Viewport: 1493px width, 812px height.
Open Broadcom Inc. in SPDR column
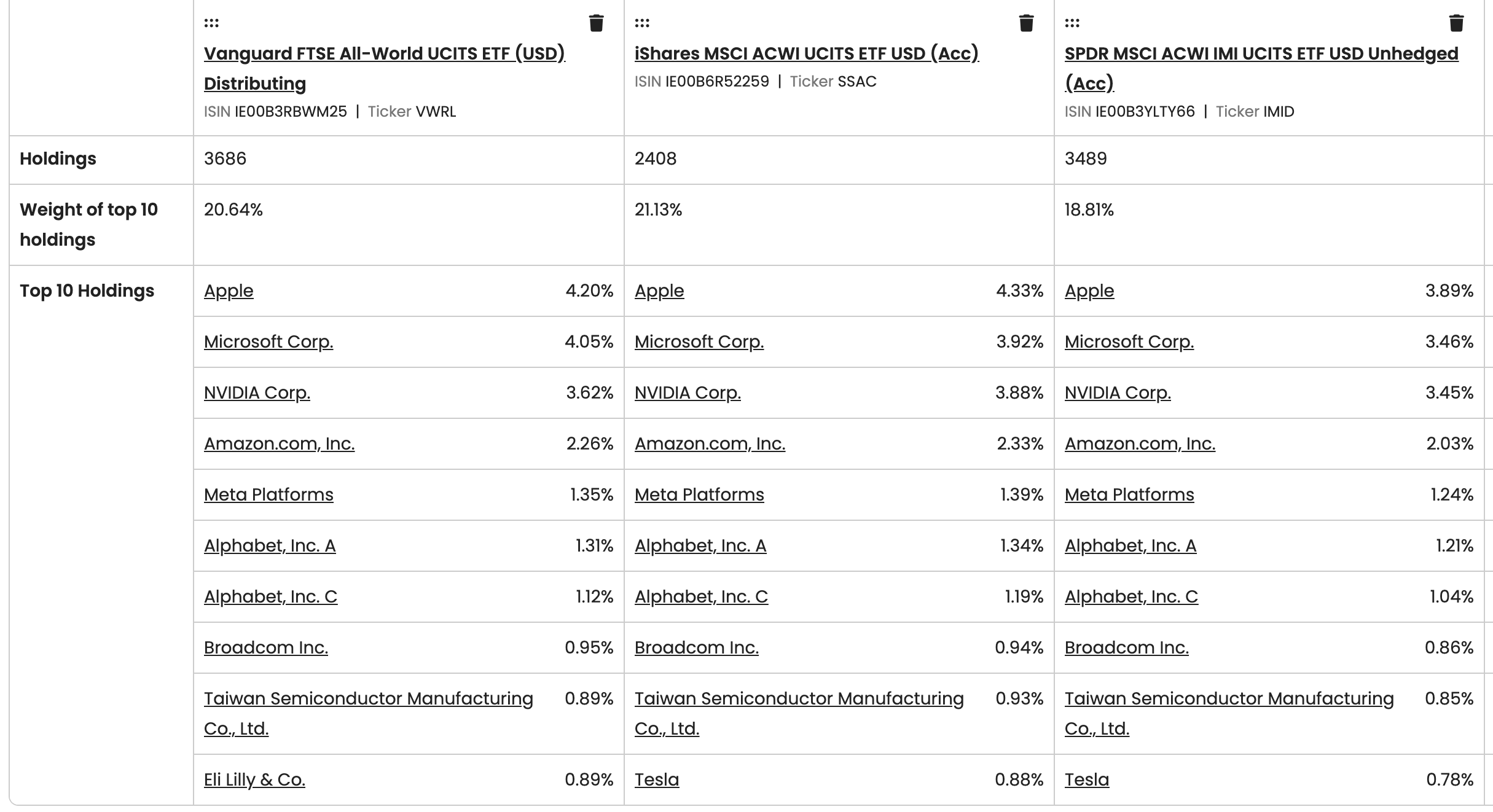[x=1127, y=647]
